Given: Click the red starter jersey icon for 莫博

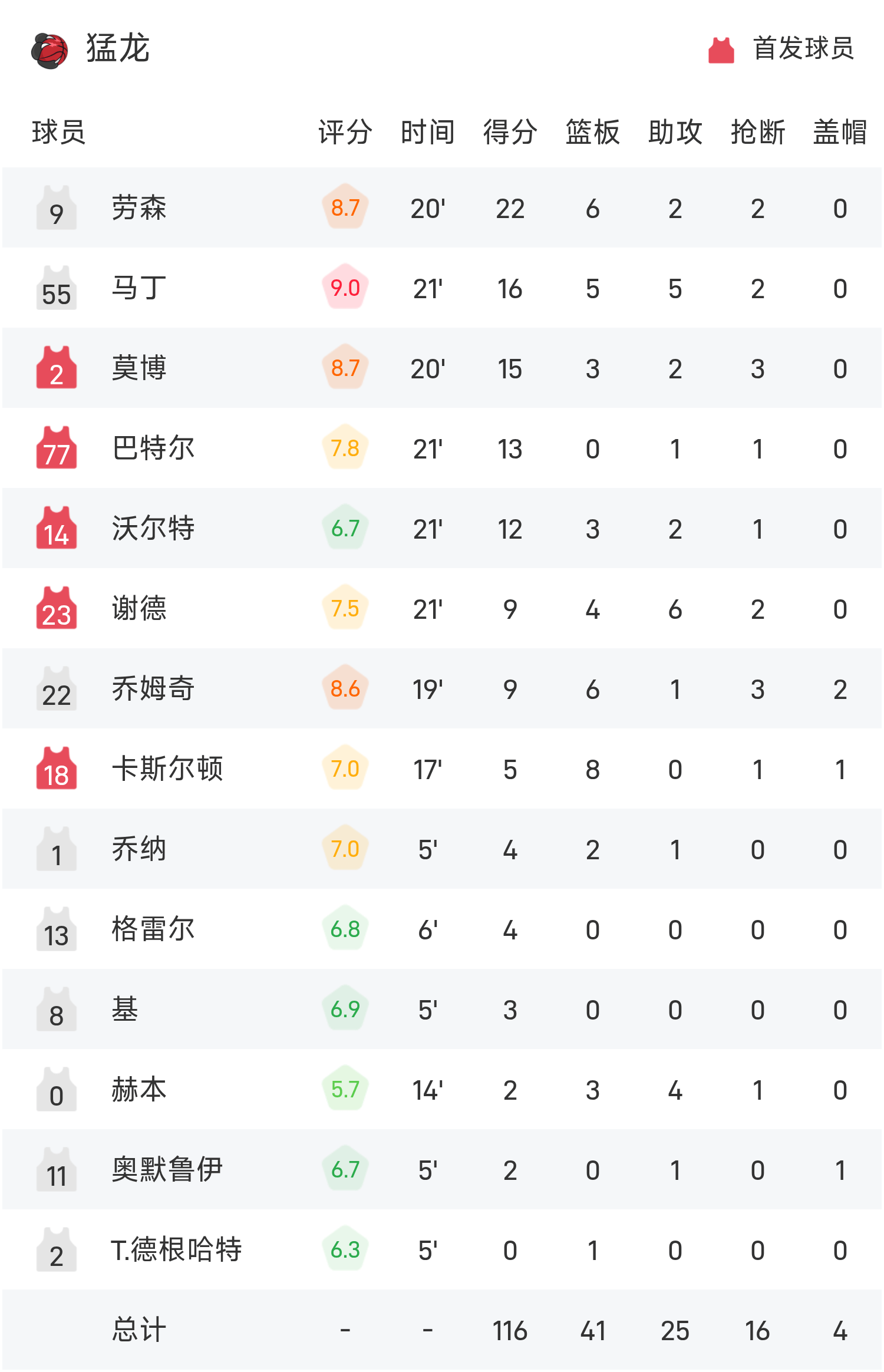Looking at the screenshot, I should pos(57,368).
